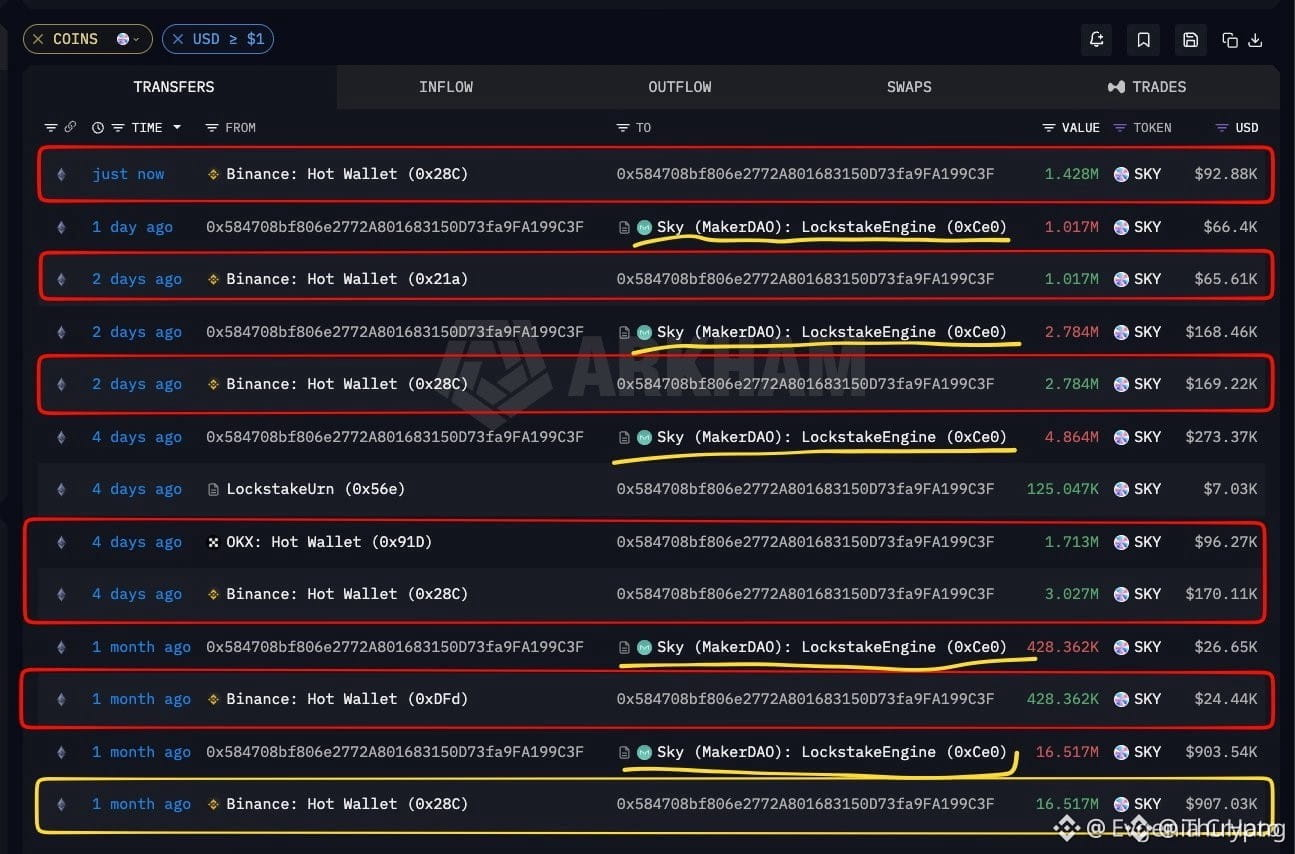Remove the USD ≥ $1 filter with its X

(177, 39)
